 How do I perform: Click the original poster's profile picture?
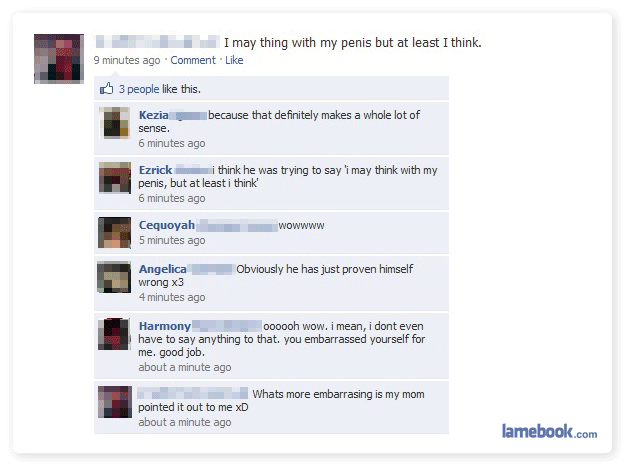click(59, 59)
